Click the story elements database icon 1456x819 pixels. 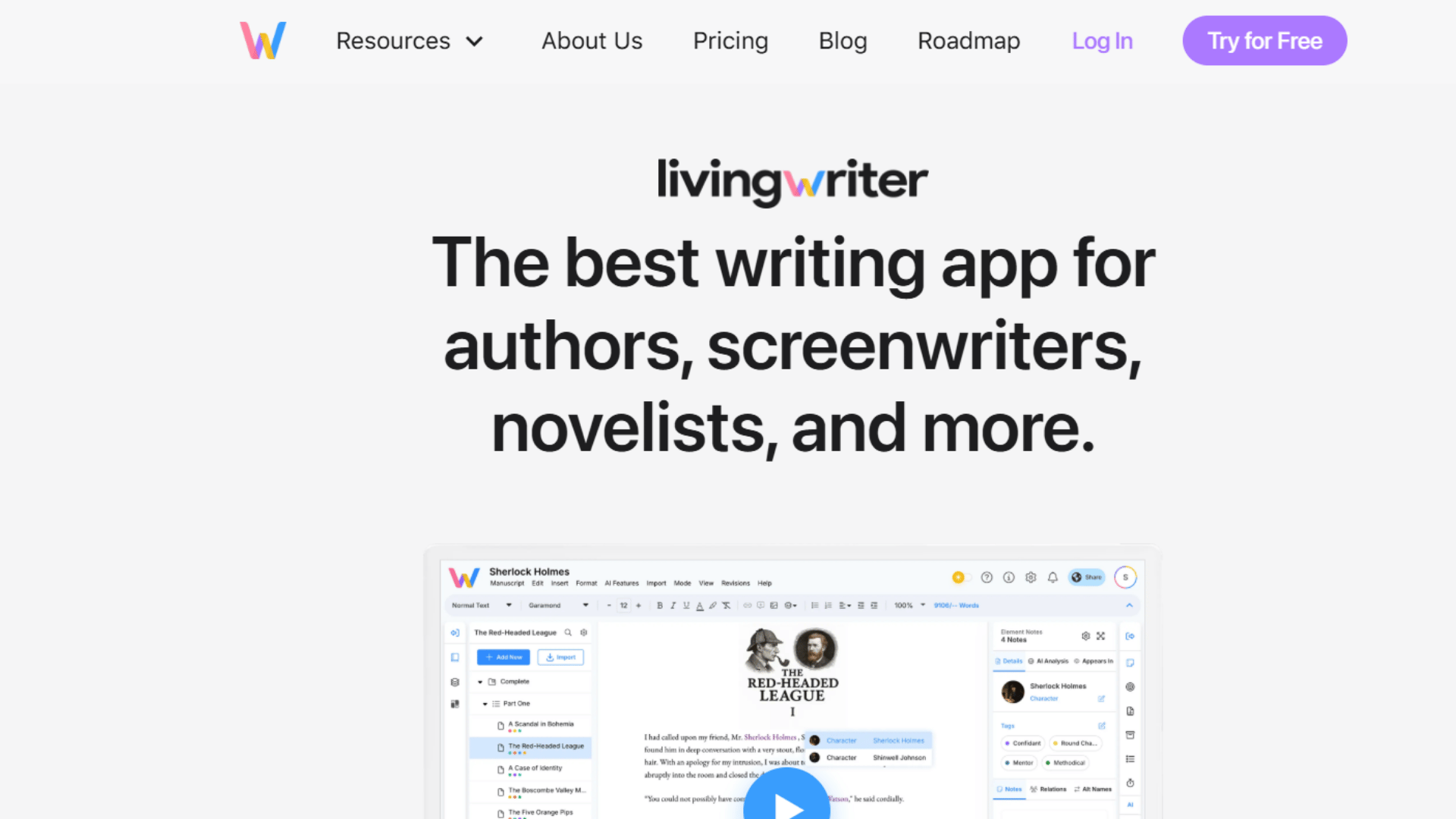coord(455,682)
